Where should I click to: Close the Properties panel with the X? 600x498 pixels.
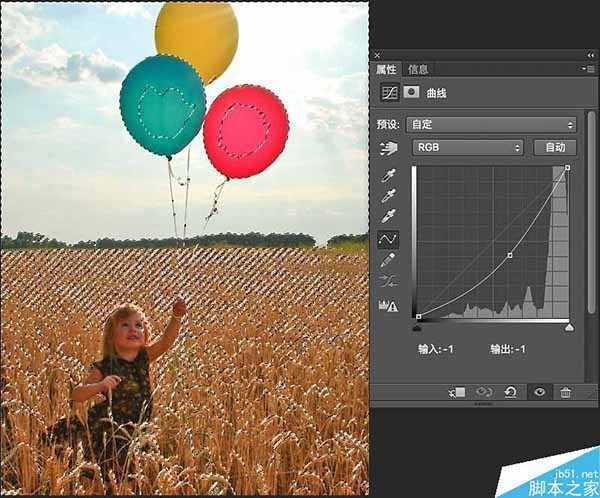377,55
